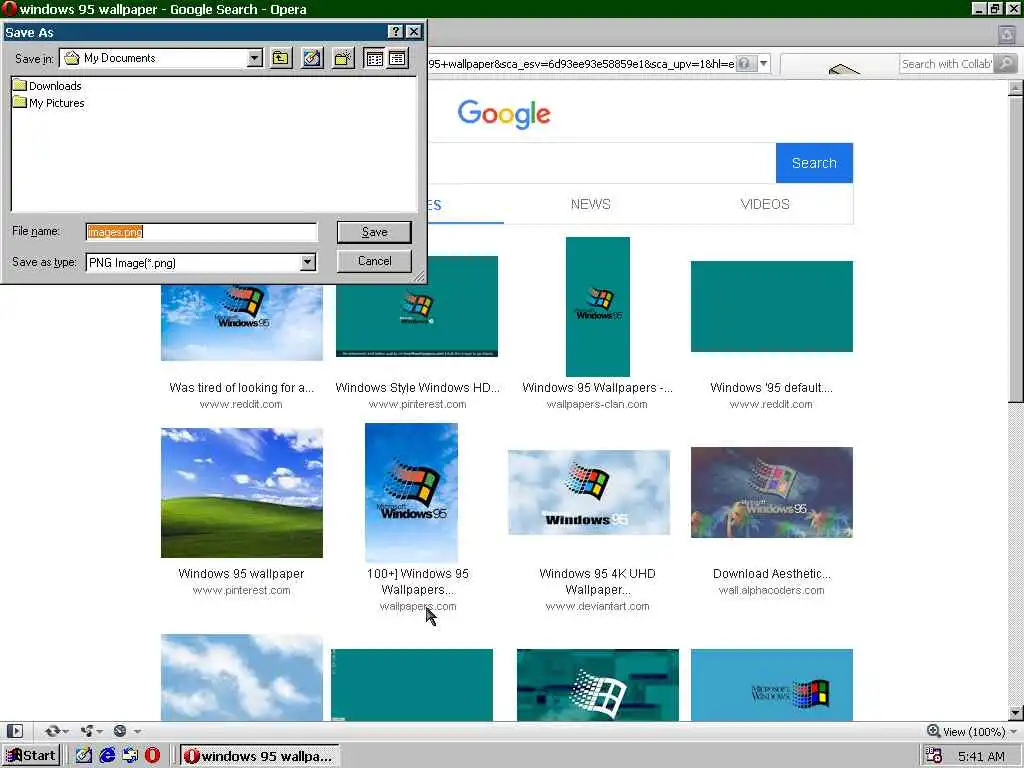1024x768 pixels.
Task: Switch Save As file view to List
Action: pyautogui.click(x=374, y=58)
